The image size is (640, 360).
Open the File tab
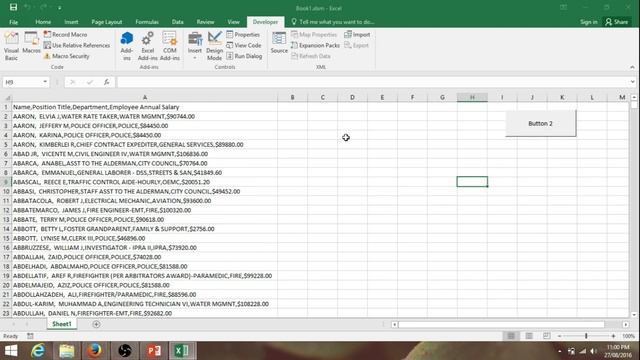[x=13, y=22]
